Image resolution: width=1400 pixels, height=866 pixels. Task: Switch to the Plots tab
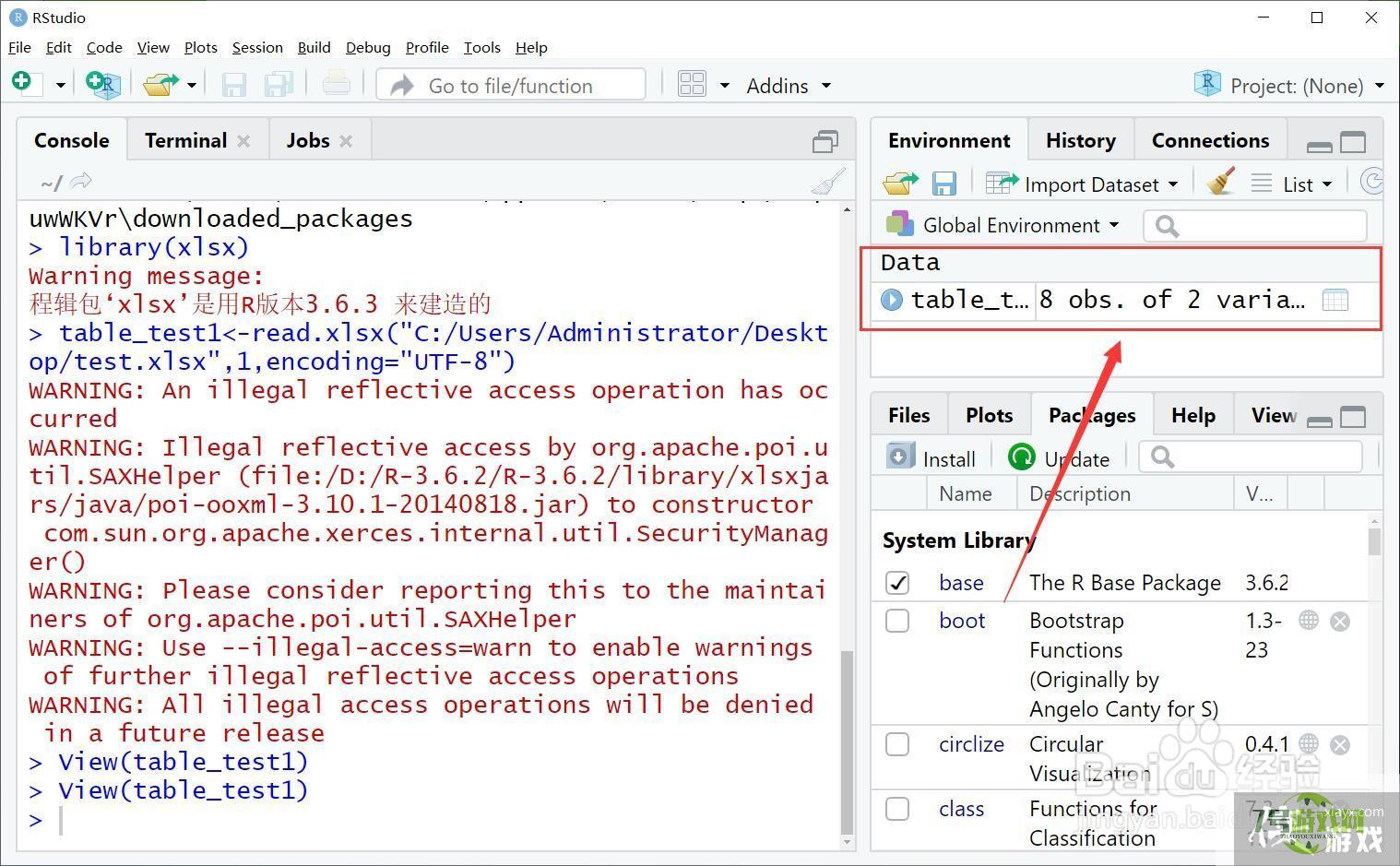point(989,415)
